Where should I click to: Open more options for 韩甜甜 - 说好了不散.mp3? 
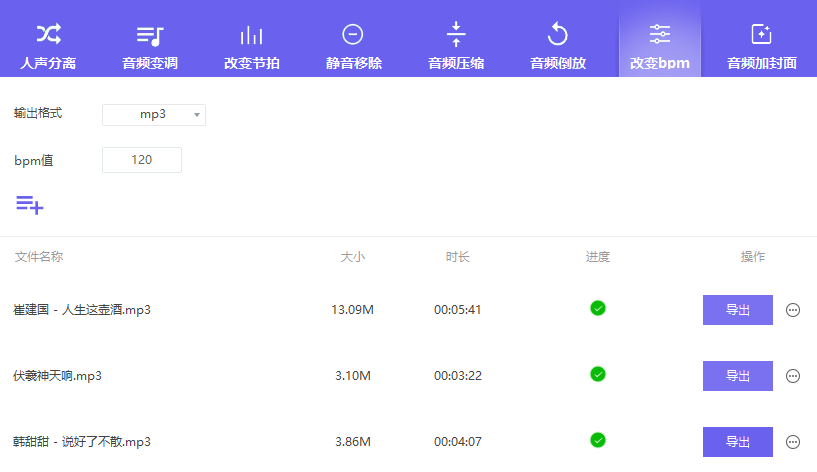pyautogui.click(x=793, y=442)
